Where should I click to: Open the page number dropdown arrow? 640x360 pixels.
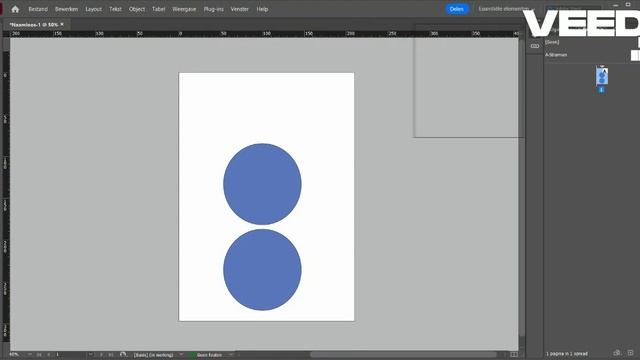tap(91, 355)
